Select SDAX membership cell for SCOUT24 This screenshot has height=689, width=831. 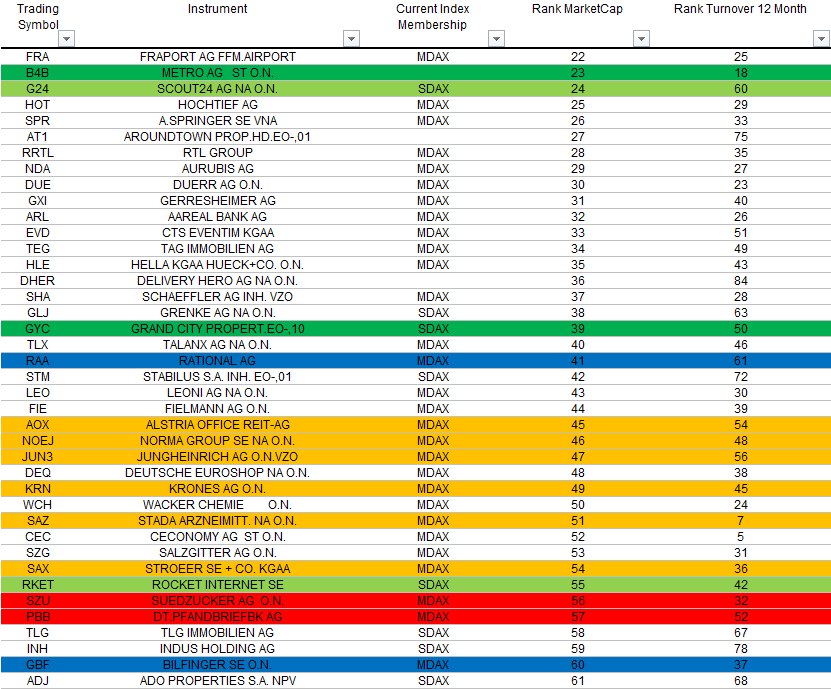pos(433,89)
